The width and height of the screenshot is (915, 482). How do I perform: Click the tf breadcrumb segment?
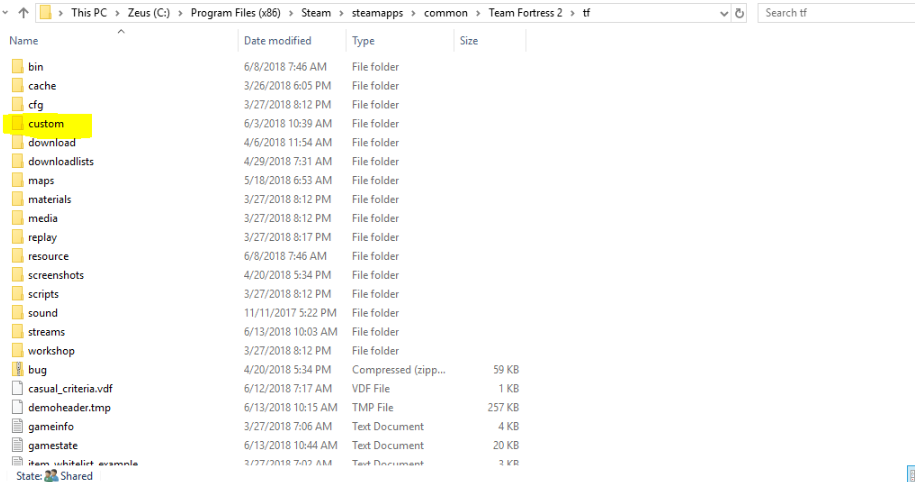586,13
